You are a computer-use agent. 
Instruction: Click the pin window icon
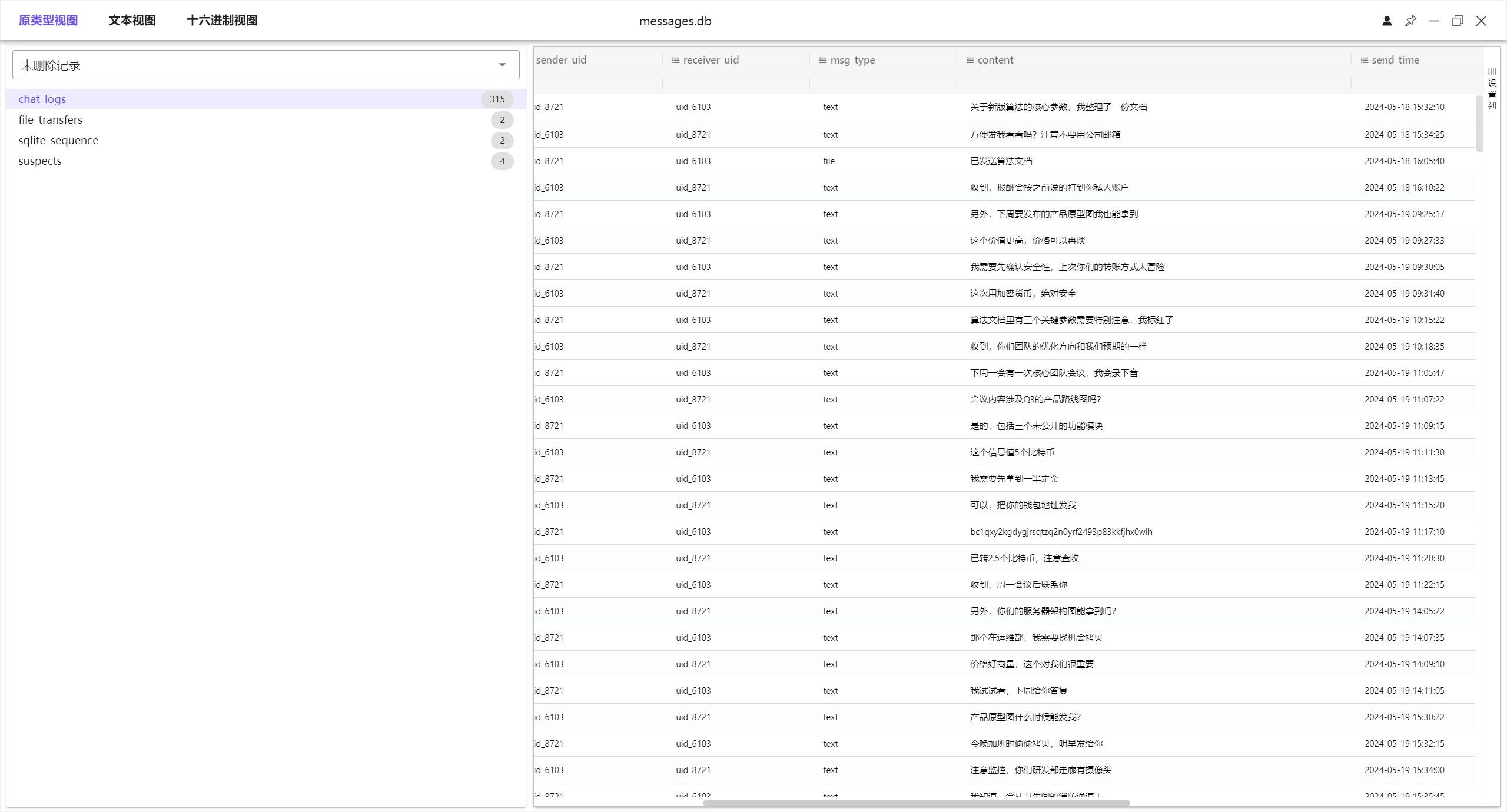coord(1410,21)
